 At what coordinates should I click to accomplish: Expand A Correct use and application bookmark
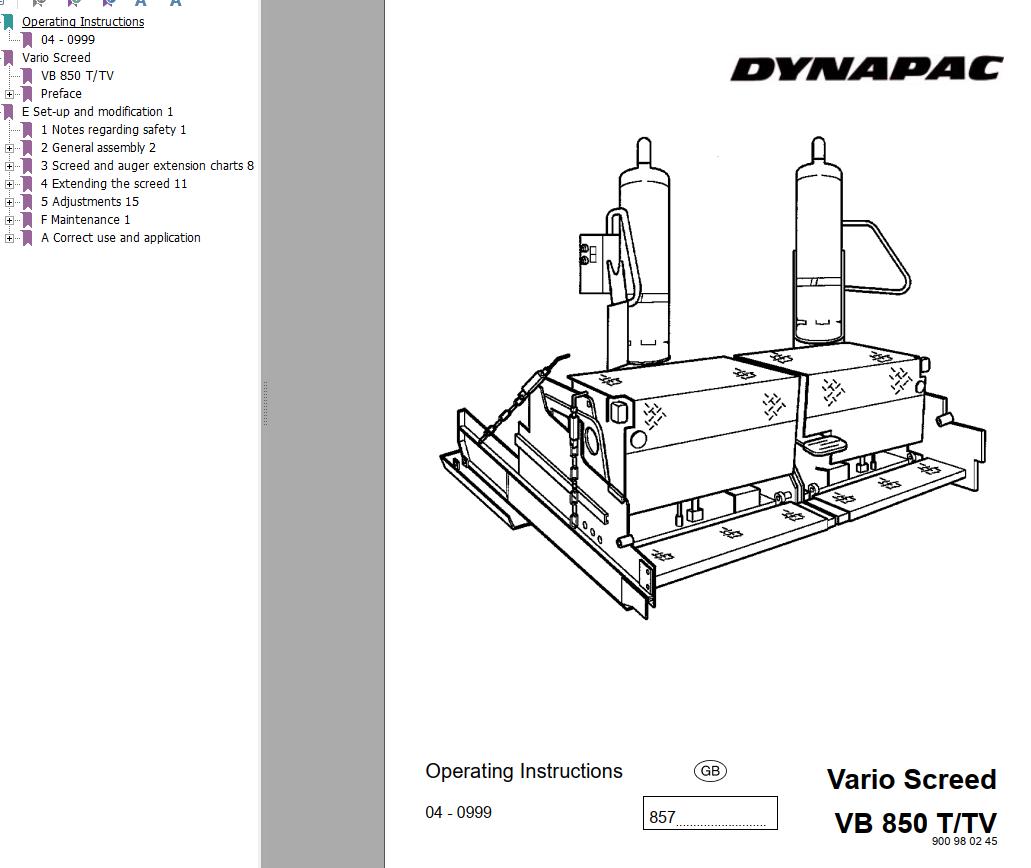(9, 238)
